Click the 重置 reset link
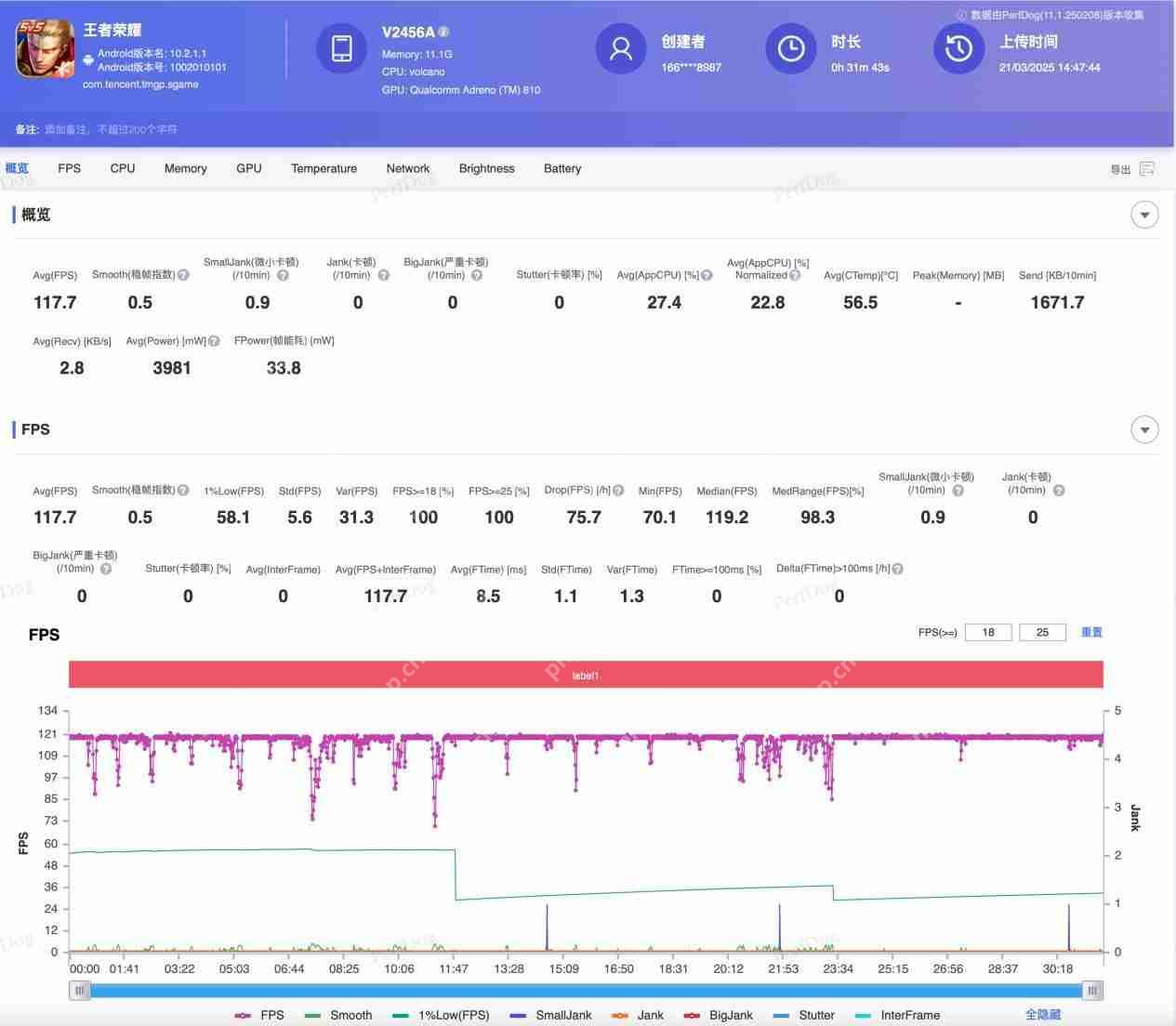The image size is (1176, 1026). tap(1091, 632)
